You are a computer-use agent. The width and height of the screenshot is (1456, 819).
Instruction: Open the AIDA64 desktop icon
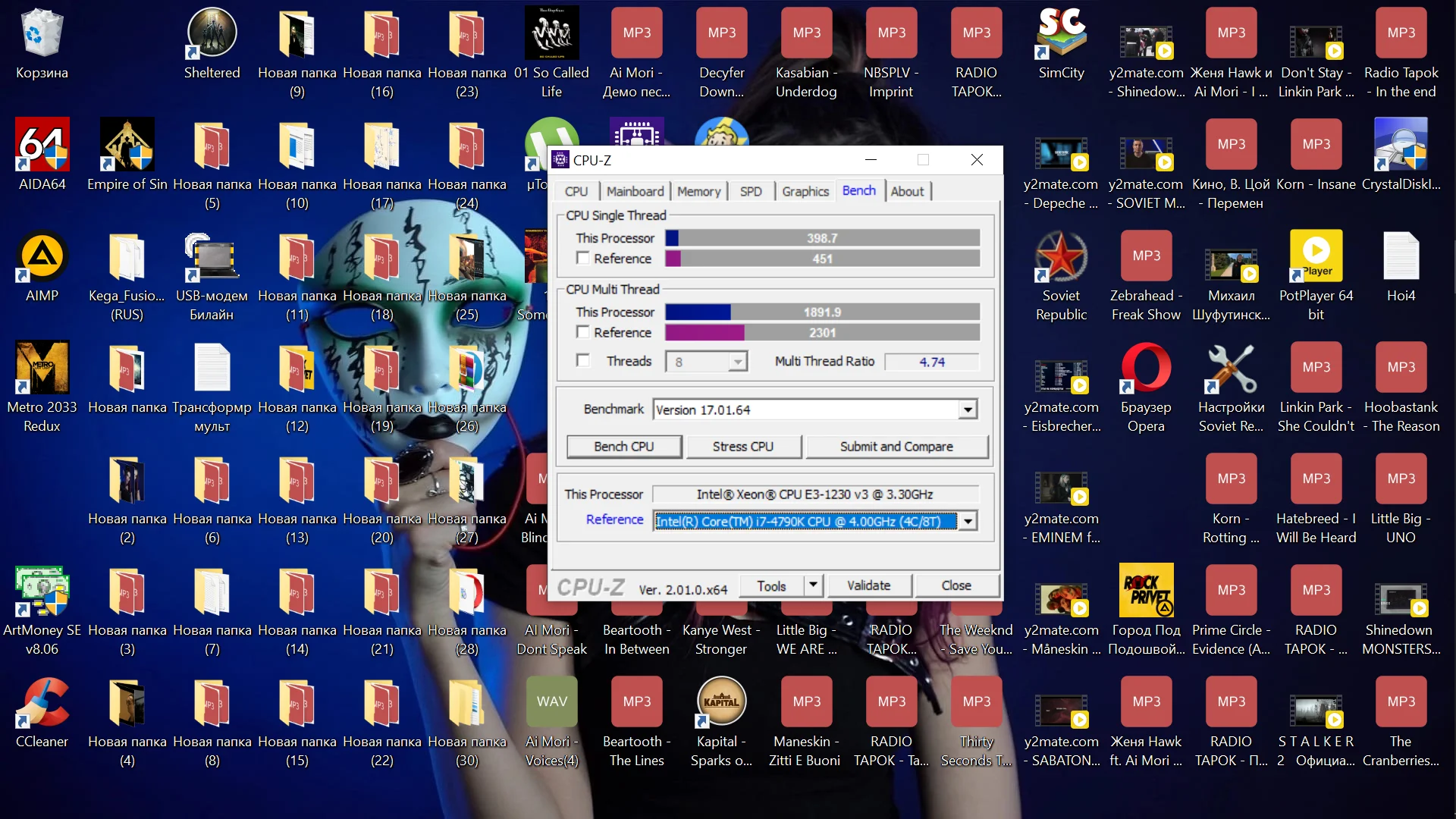pyautogui.click(x=42, y=146)
